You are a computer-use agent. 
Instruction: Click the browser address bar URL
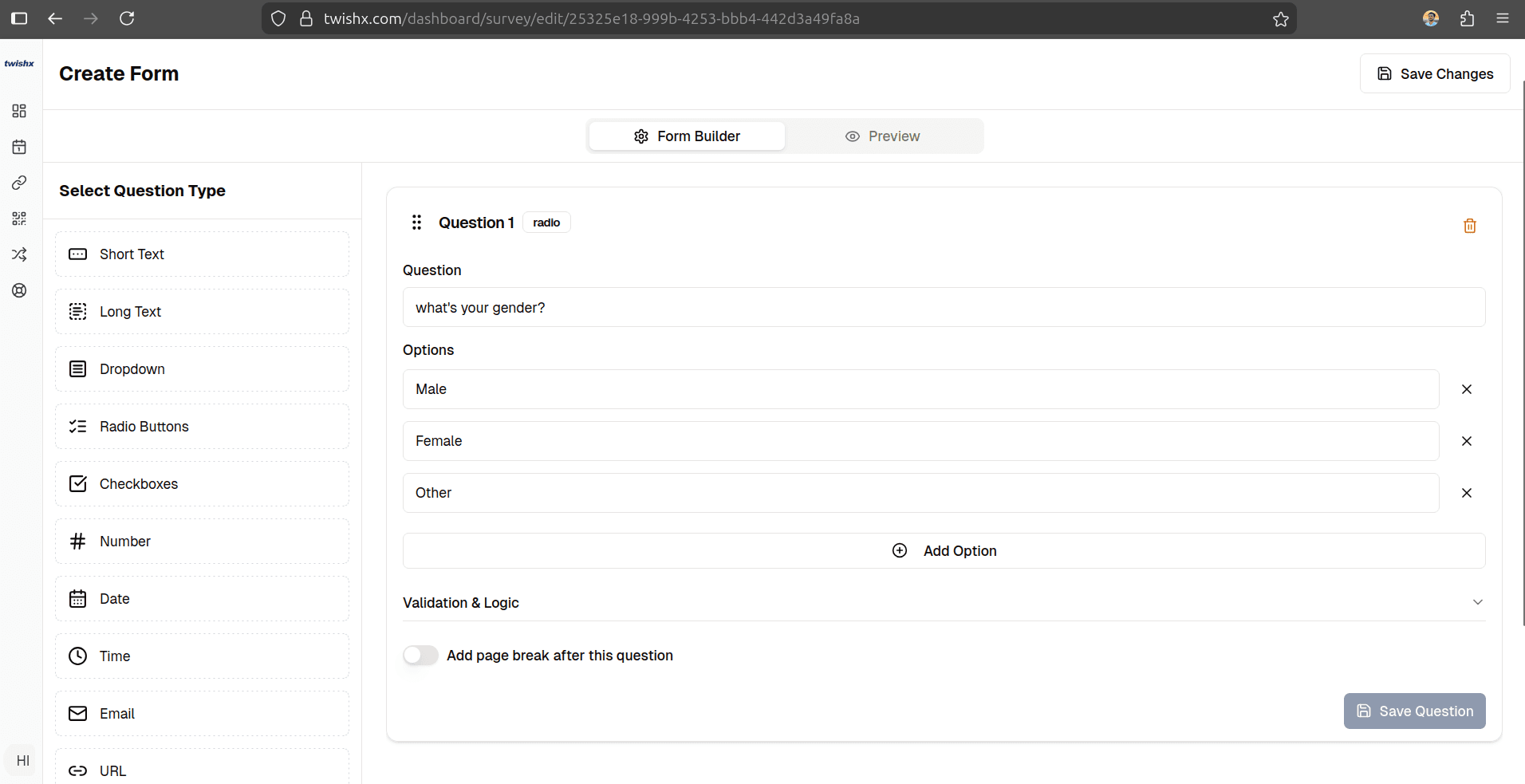pyautogui.click(x=591, y=18)
